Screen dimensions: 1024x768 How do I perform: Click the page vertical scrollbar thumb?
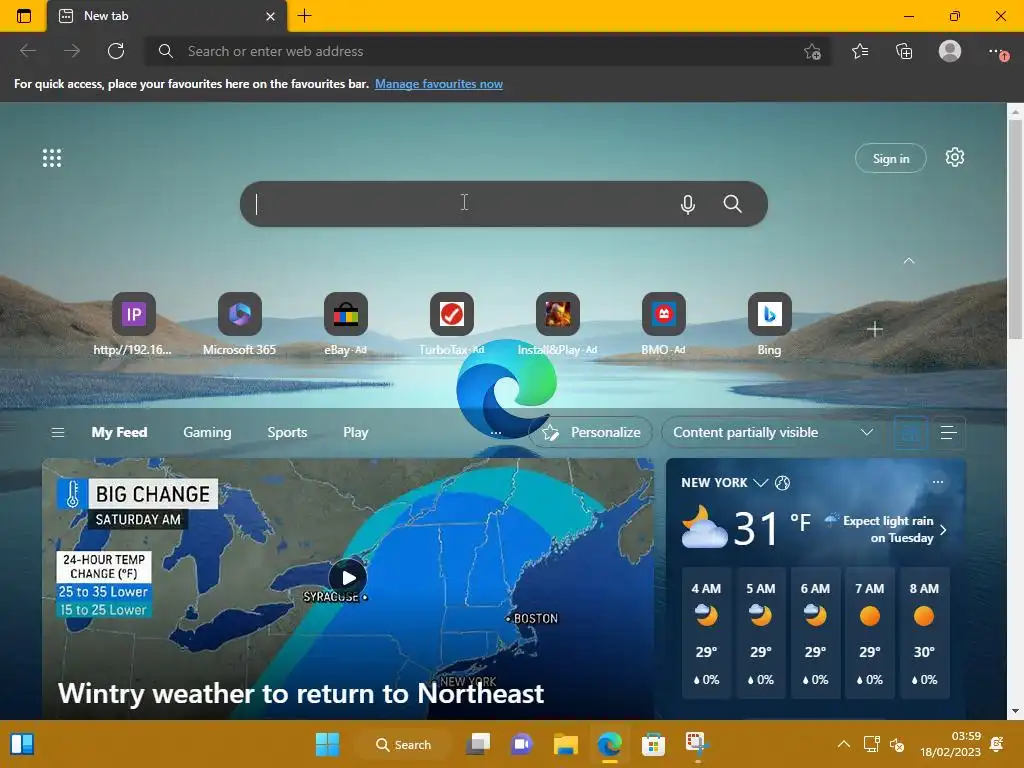coord(1015,228)
